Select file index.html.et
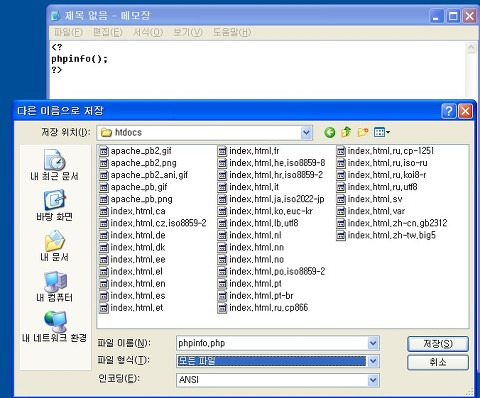The width and height of the screenshot is (480, 398). tap(131, 308)
